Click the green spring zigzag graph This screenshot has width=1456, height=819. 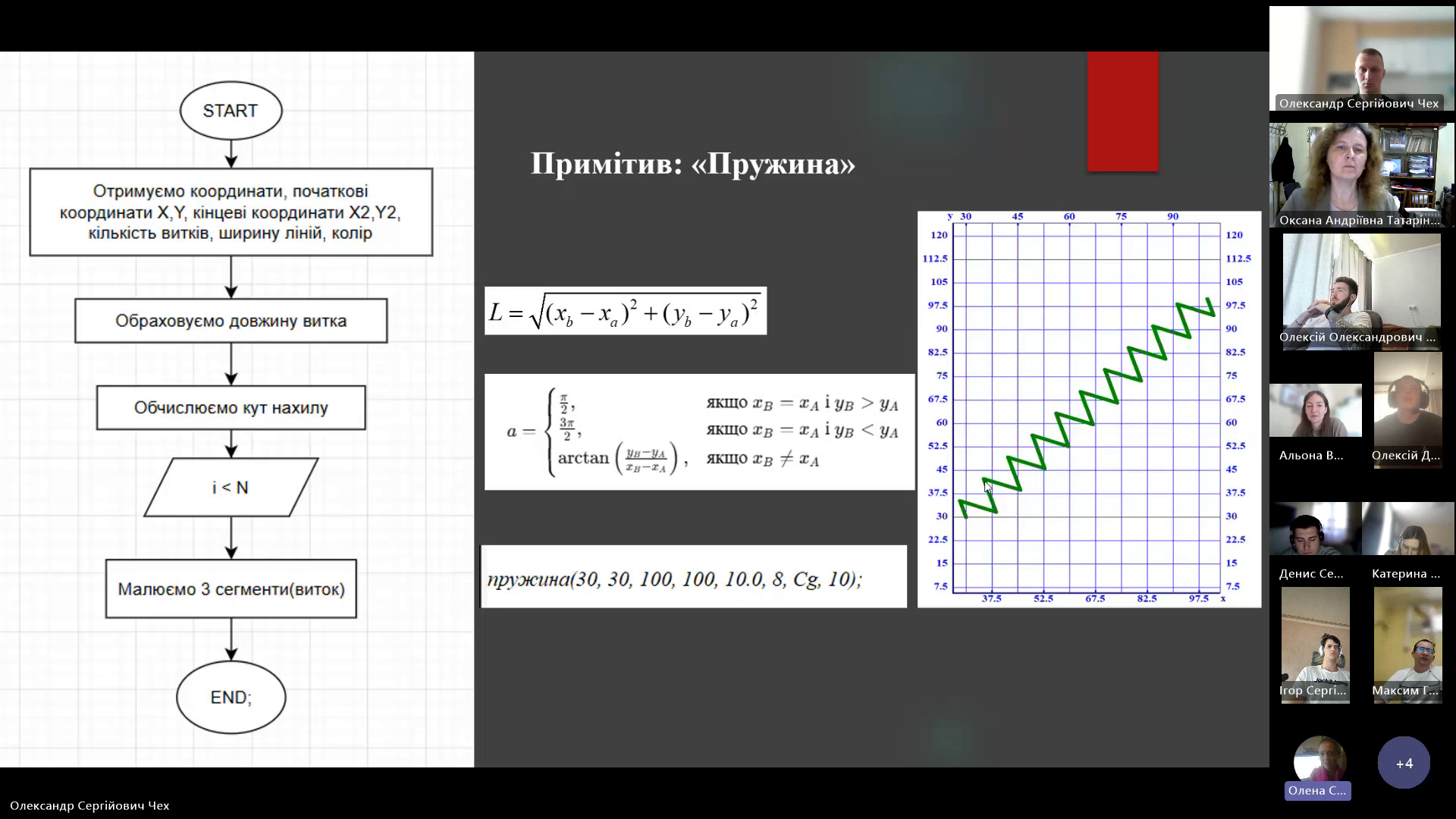click(1088, 407)
